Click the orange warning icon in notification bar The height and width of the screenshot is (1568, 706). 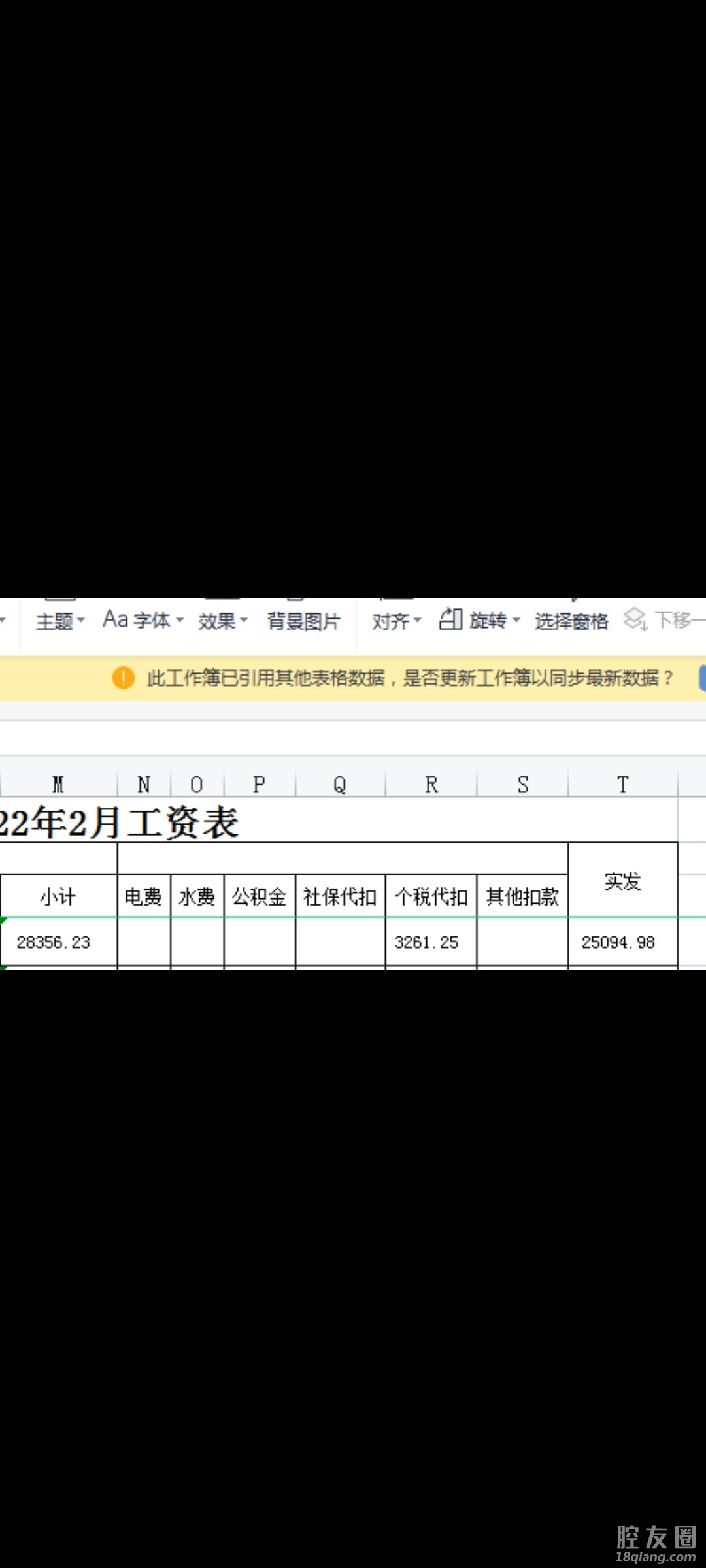(x=123, y=678)
